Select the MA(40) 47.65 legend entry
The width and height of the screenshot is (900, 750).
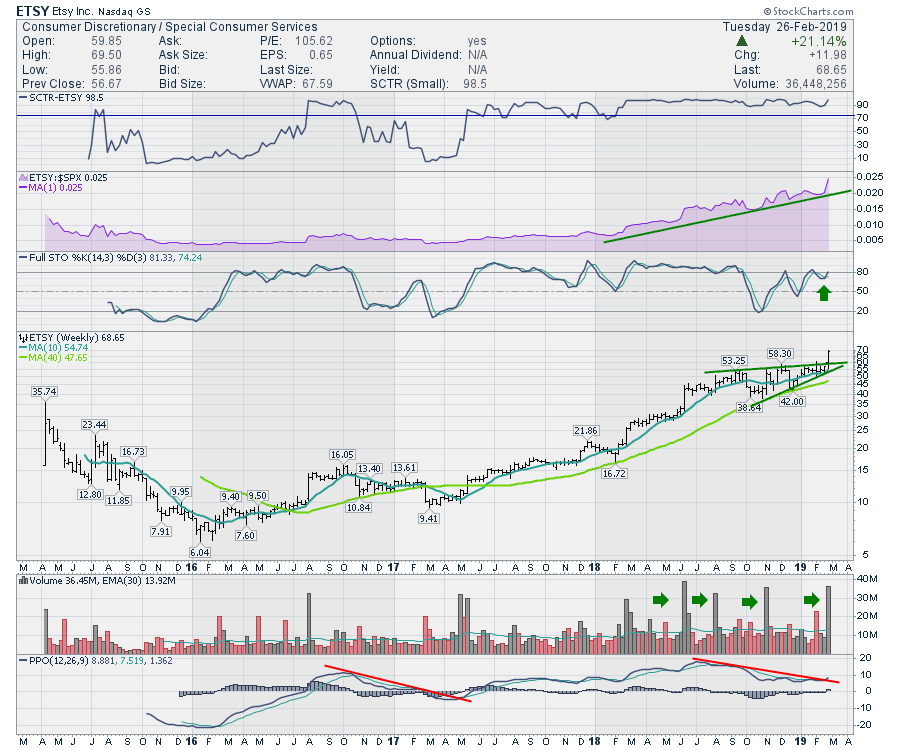59,360
